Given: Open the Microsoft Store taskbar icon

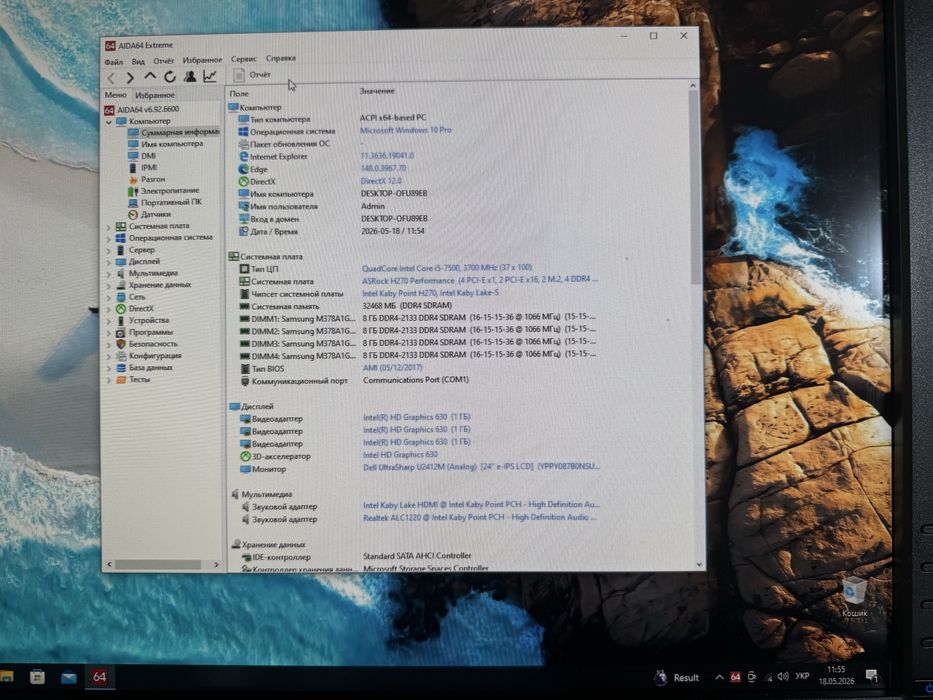Looking at the screenshot, I should [x=37, y=677].
